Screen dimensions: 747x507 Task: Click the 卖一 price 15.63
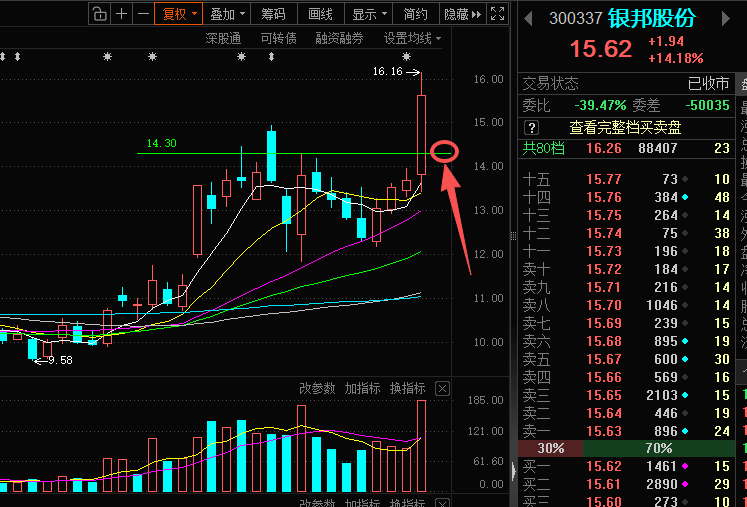pyautogui.click(x=604, y=431)
